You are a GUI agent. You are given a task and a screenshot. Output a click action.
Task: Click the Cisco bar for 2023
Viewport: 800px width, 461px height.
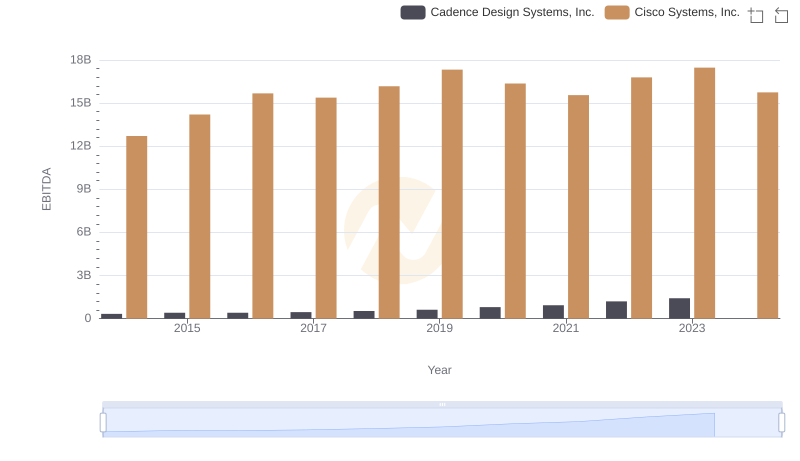point(705,193)
